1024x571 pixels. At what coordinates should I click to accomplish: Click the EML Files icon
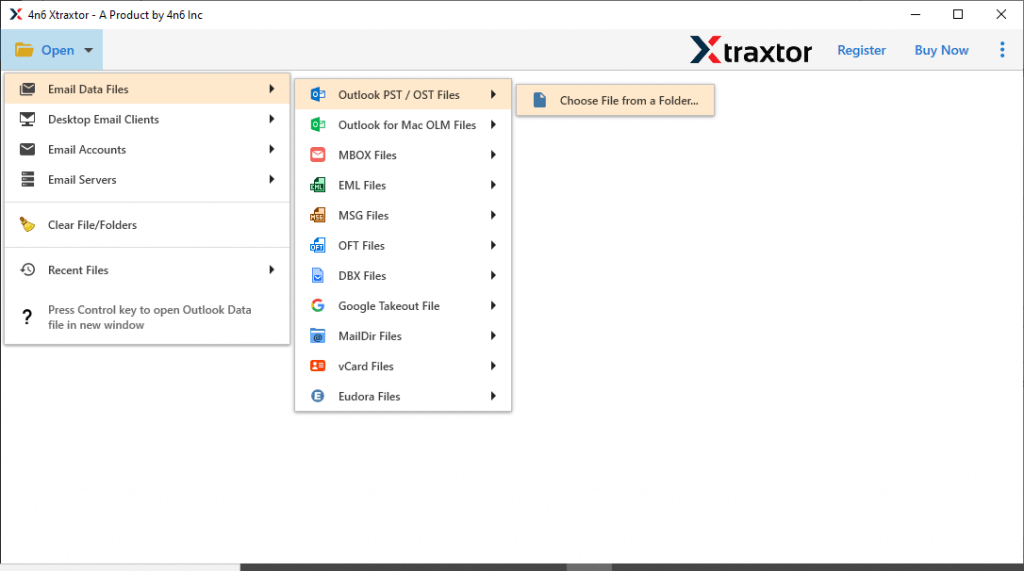coord(317,185)
